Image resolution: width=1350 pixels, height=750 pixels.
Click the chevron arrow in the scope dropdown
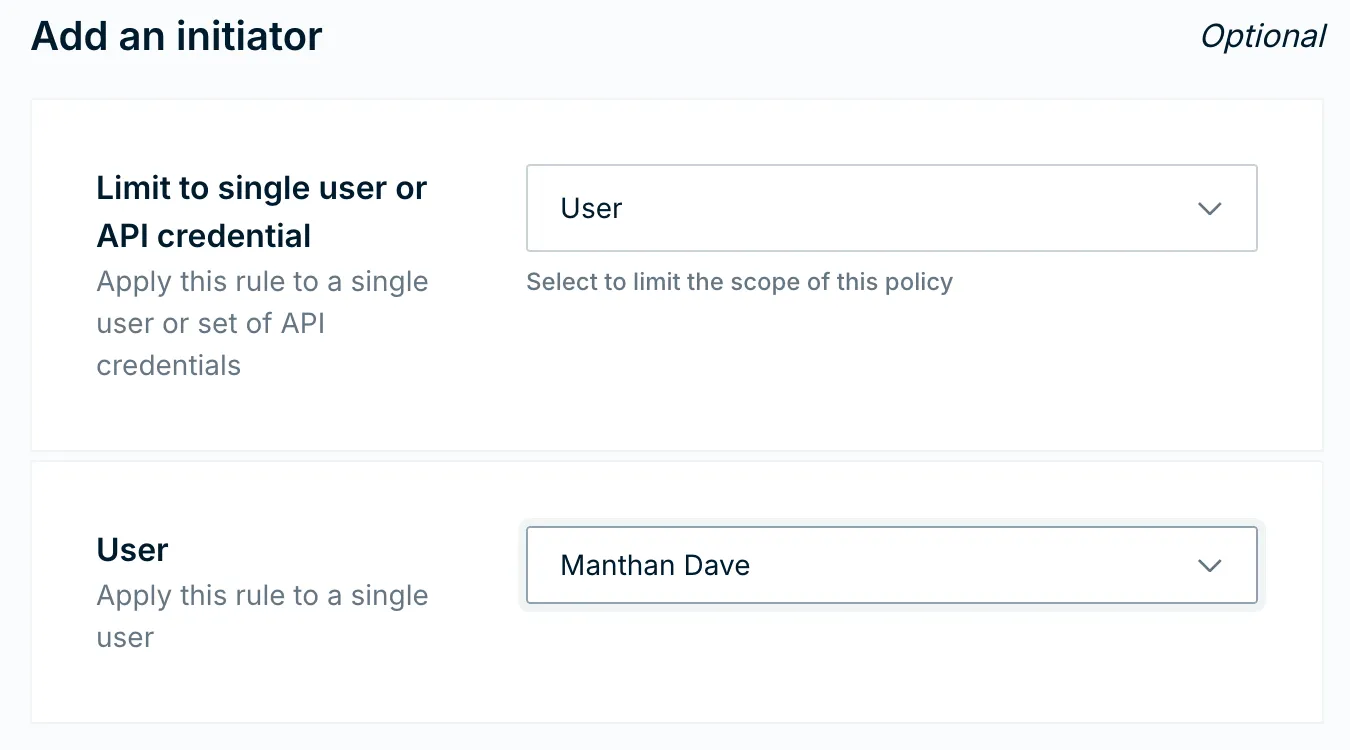1210,208
